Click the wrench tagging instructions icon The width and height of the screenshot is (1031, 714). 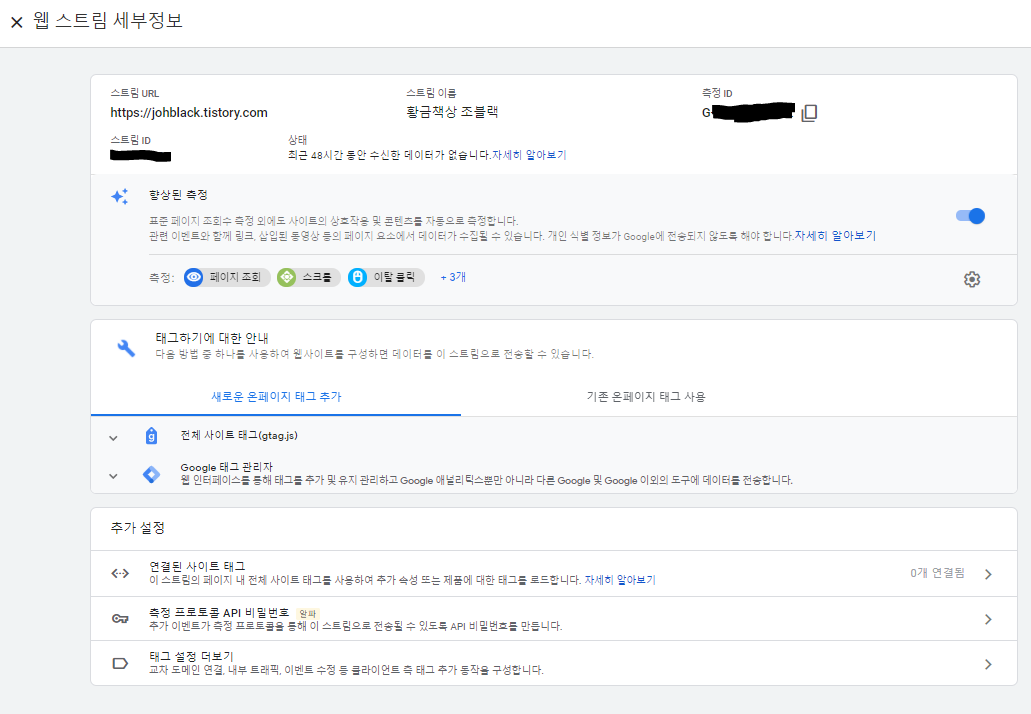pyautogui.click(x=126, y=348)
